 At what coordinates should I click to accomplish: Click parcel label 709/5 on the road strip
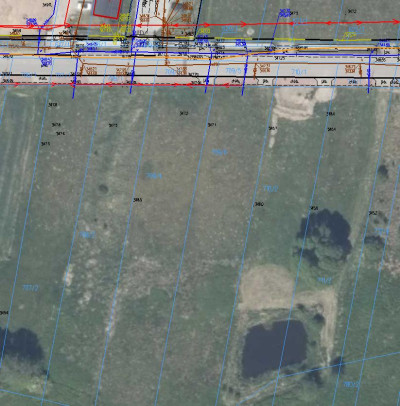coord(233,71)
